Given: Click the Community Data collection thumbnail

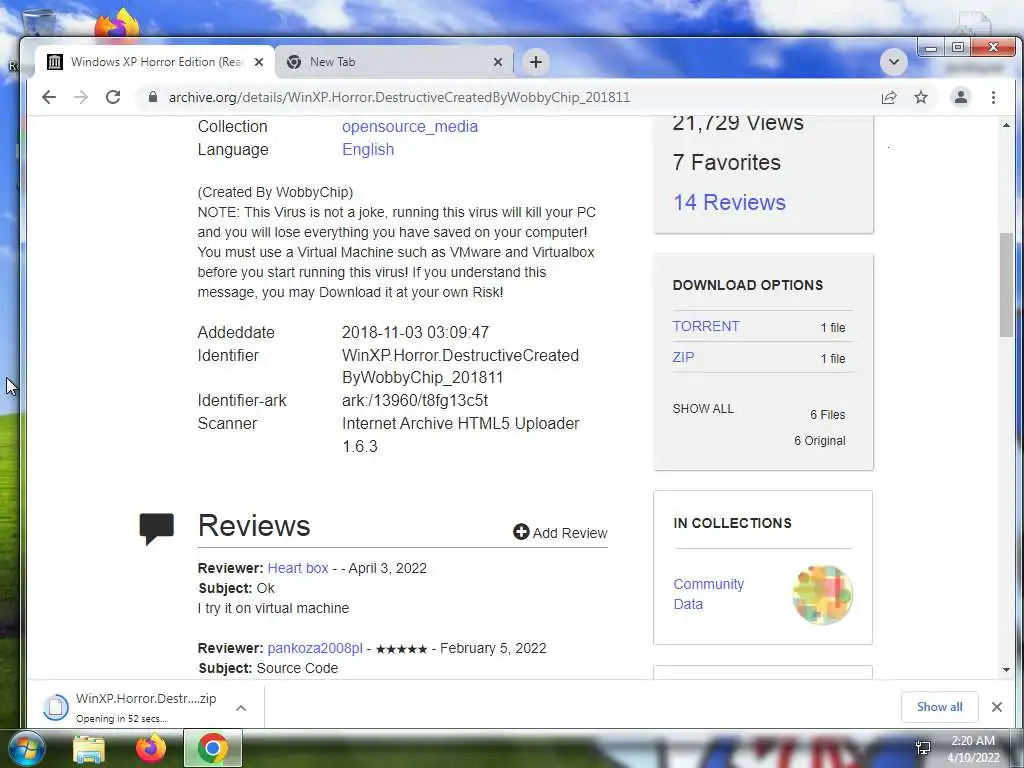Looking at the screenshot, I should (822, 595).
